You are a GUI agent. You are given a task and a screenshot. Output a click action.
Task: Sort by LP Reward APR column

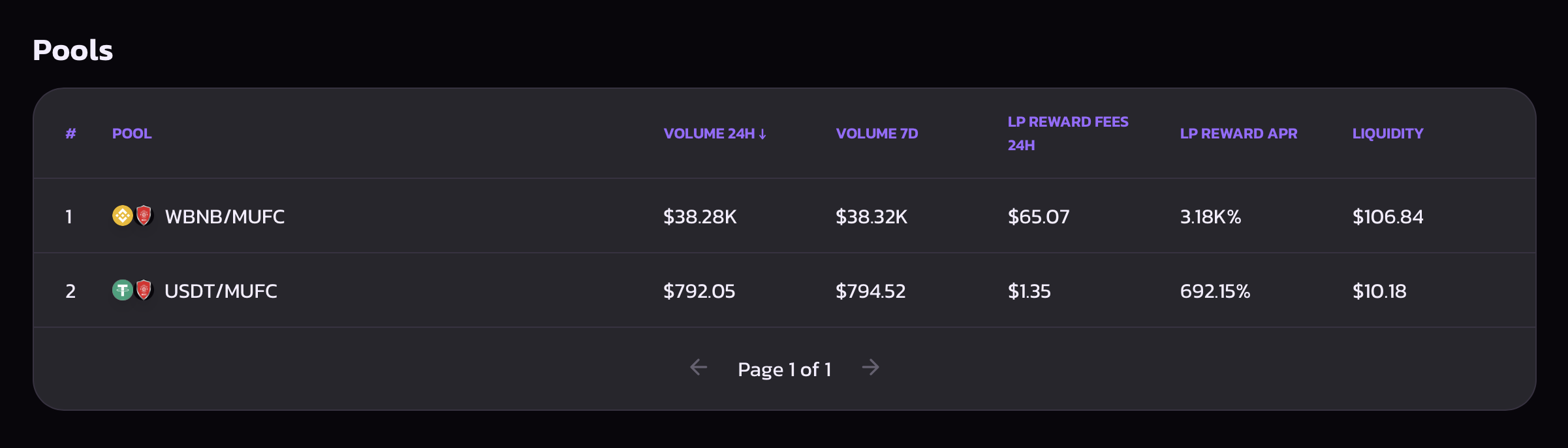tap(1238, 133)
